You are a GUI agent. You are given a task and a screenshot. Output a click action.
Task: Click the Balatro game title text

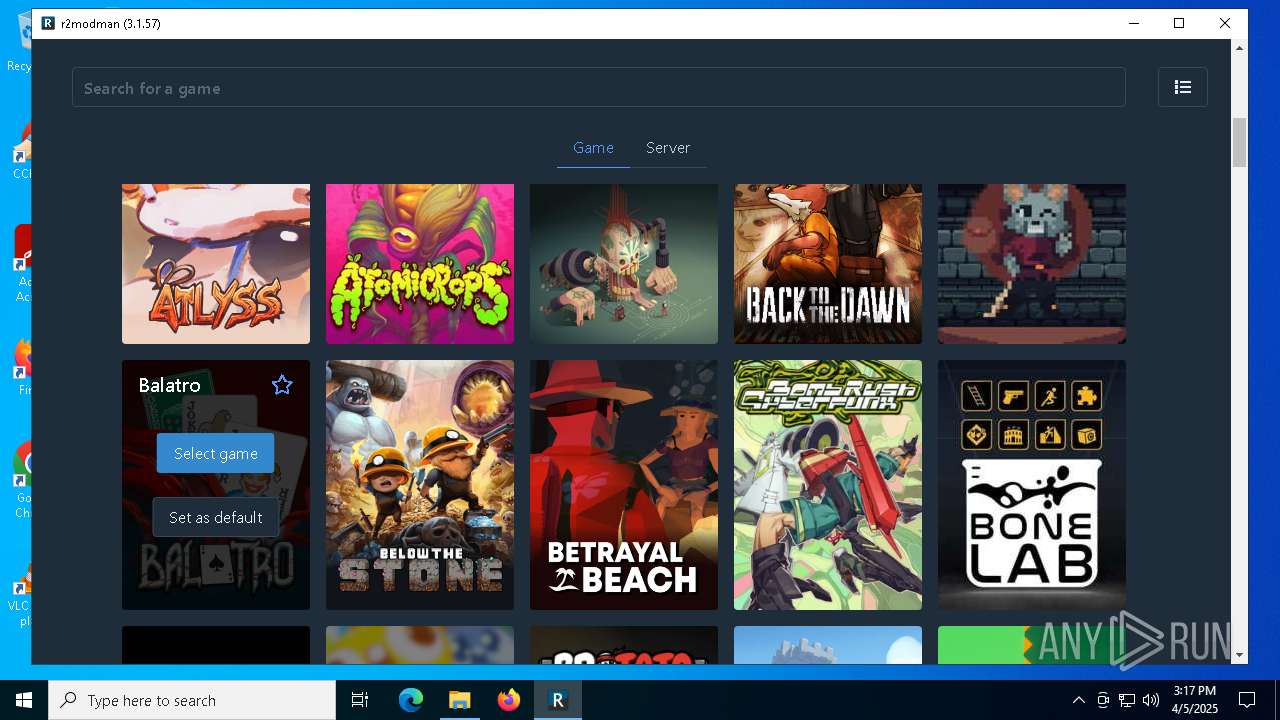(169, 385)
